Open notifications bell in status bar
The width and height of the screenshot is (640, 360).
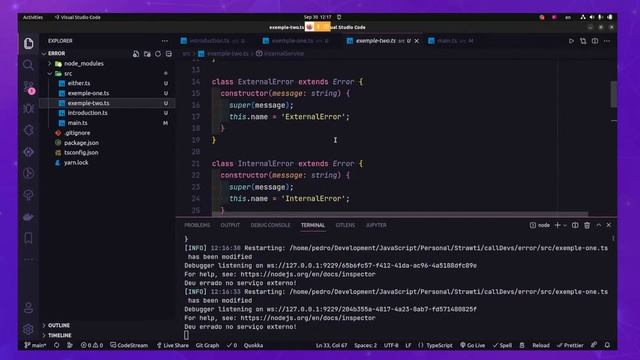coord(607,345)
